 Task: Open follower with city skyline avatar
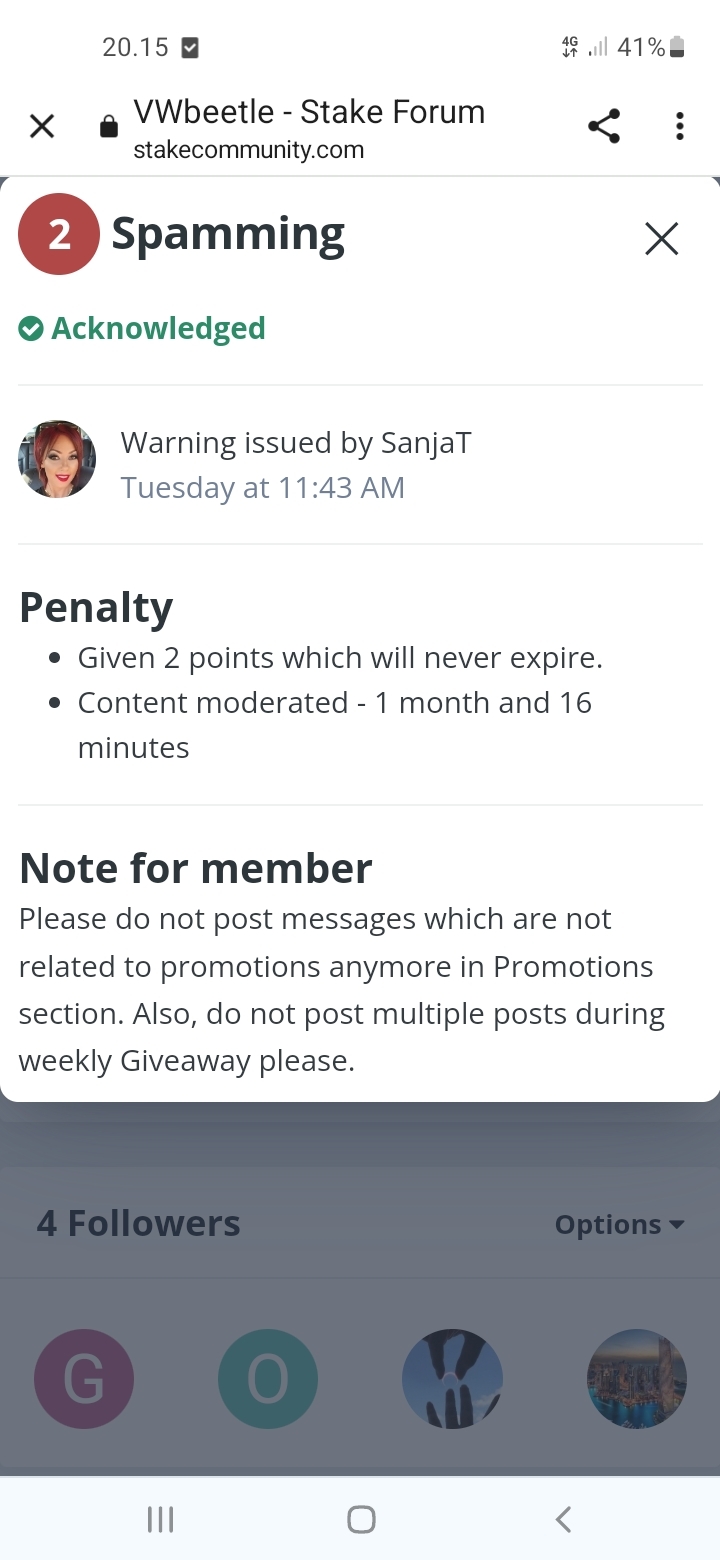point(636,1379)
